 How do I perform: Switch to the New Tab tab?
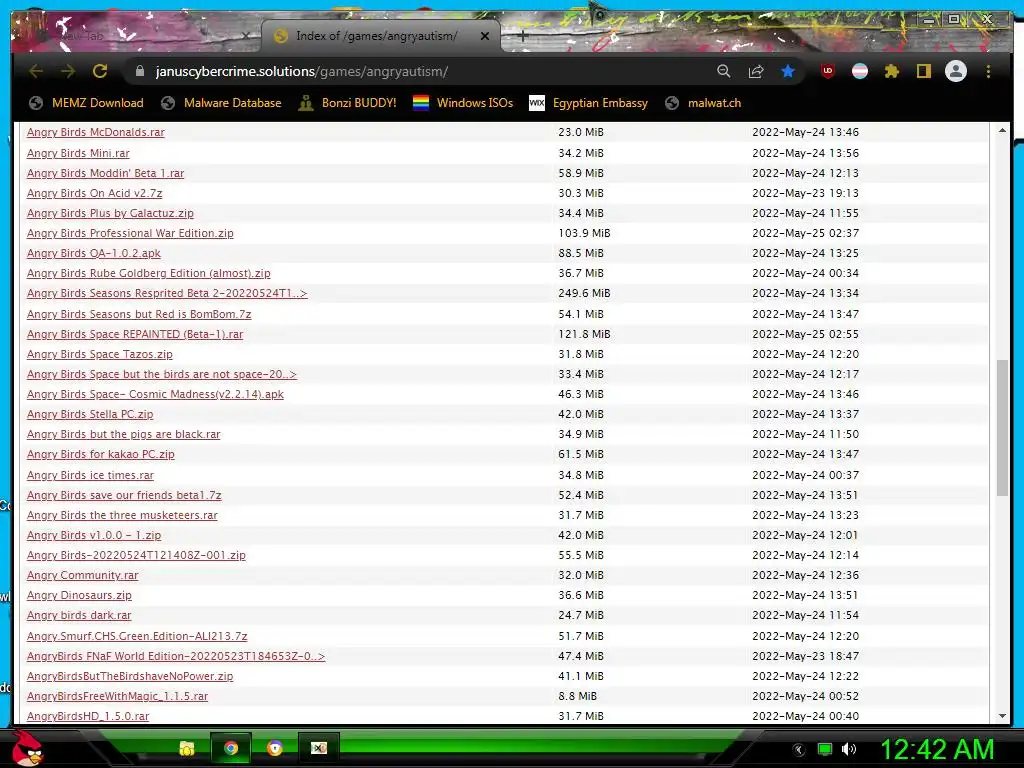point(137,36)
